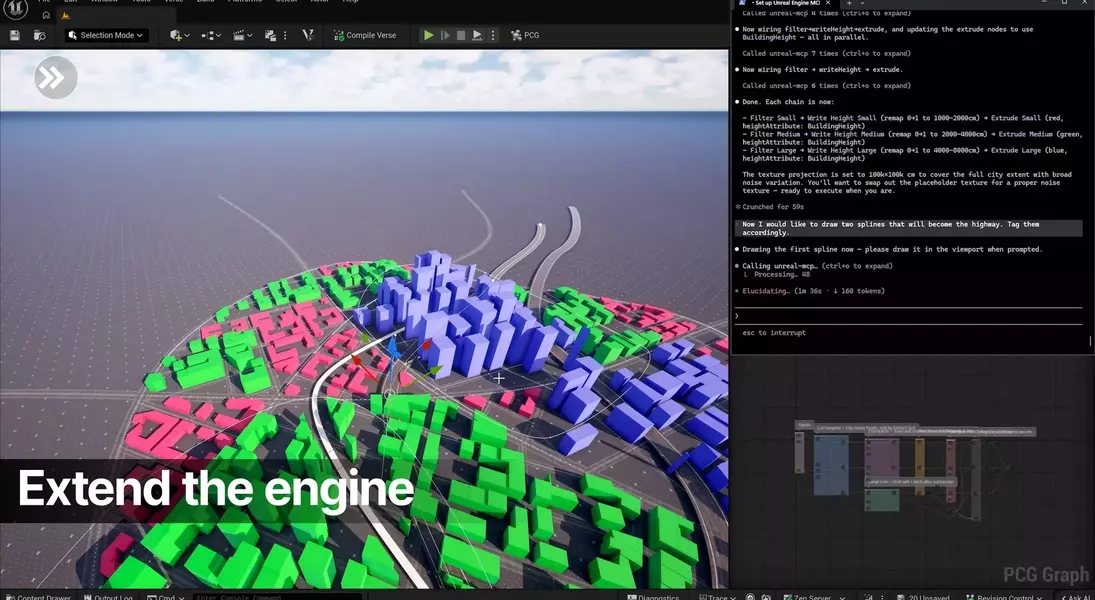Click the launch icon right of Stop

[477, 35]
